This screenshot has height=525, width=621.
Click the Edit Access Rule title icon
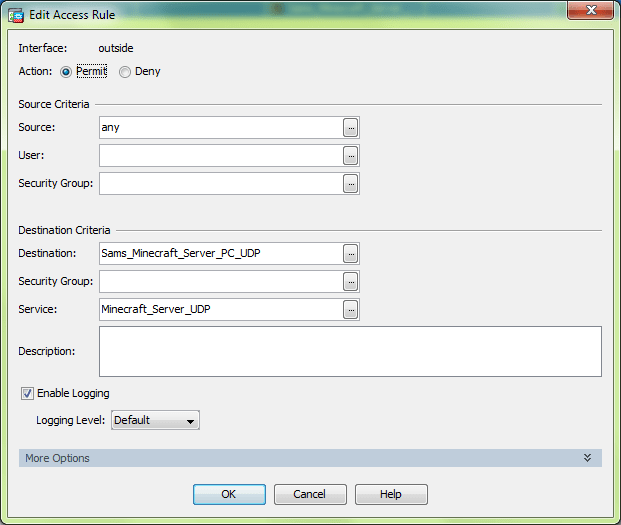[16, 15]
